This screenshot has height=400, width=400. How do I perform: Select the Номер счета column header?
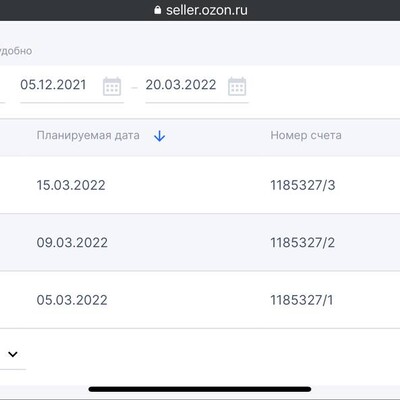tap(306, 135)
